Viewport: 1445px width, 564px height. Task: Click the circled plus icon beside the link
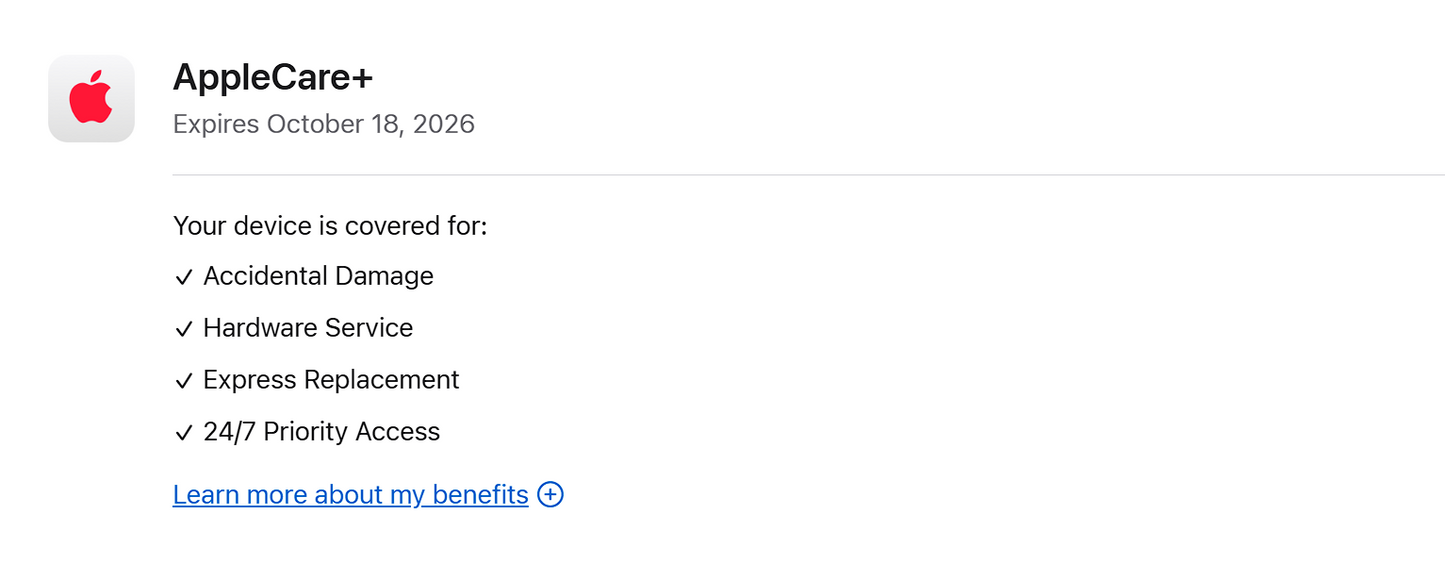[x=550, y=494]
